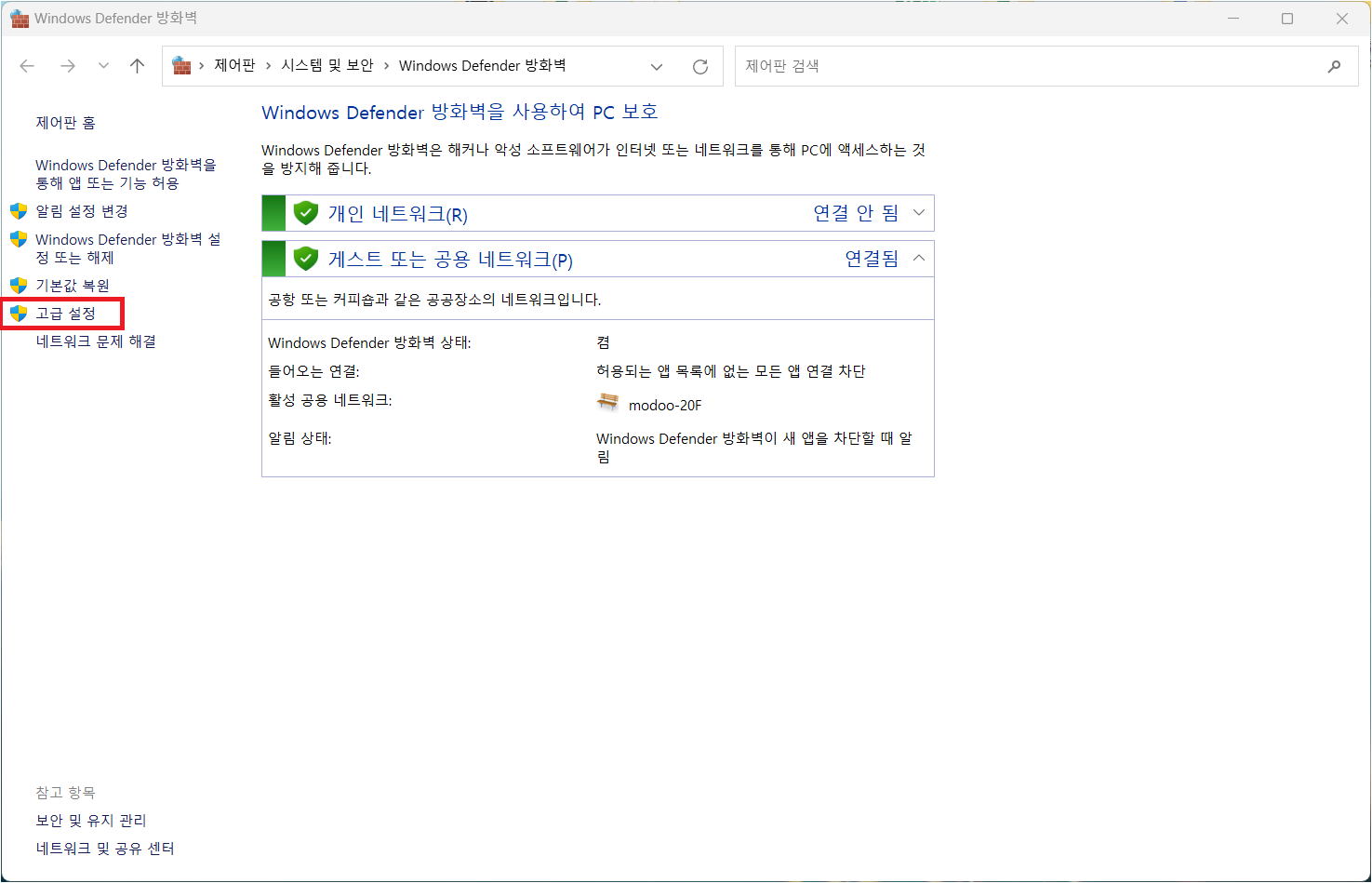Click the modoo-20F network name
1372x883 pixels.
tap(665, 406)
